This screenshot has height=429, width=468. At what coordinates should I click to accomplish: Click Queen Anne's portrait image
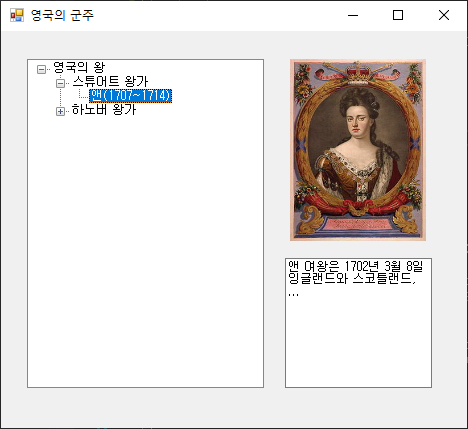tap(358, 150)
